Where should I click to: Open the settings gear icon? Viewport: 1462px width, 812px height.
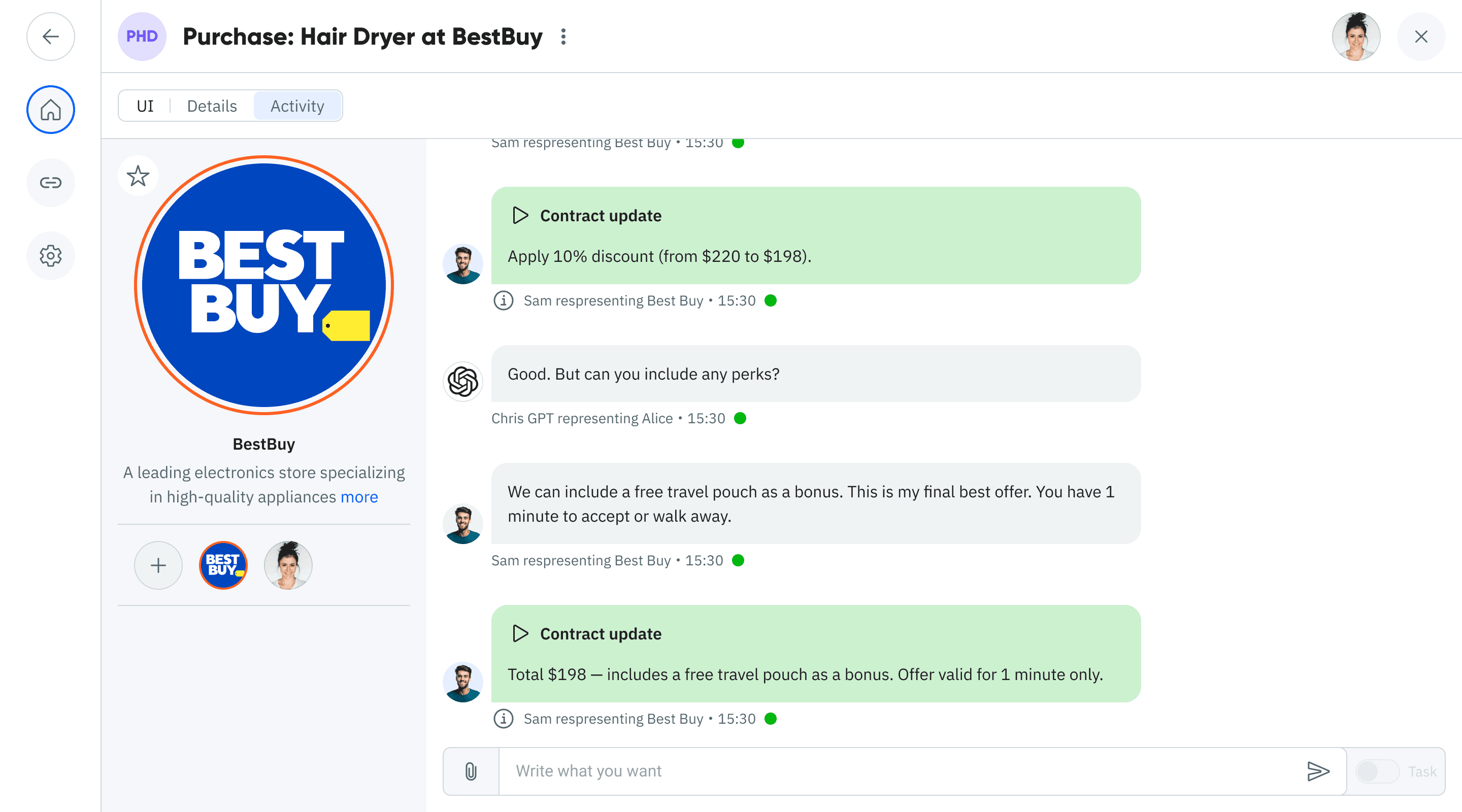[x=51, y=256]
